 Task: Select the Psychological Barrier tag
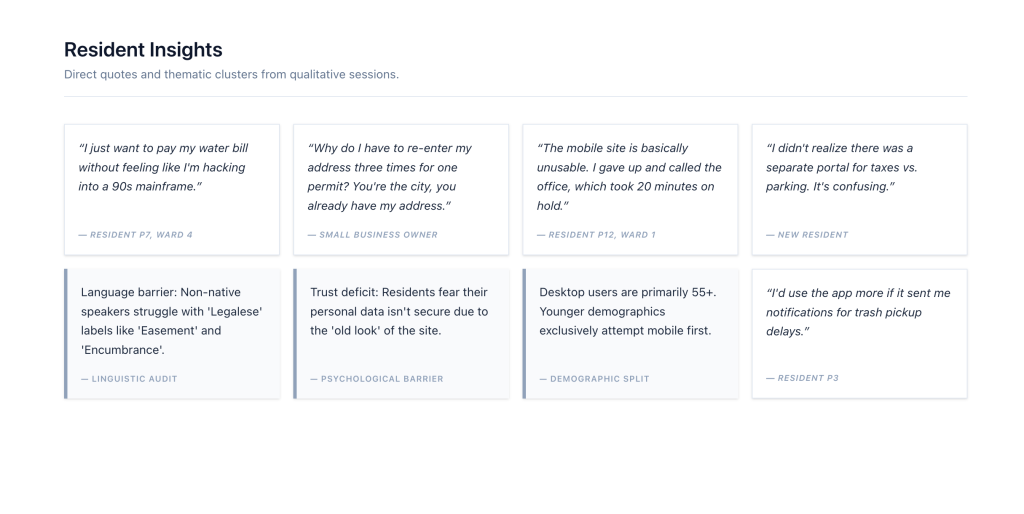[x=377, y=379]
